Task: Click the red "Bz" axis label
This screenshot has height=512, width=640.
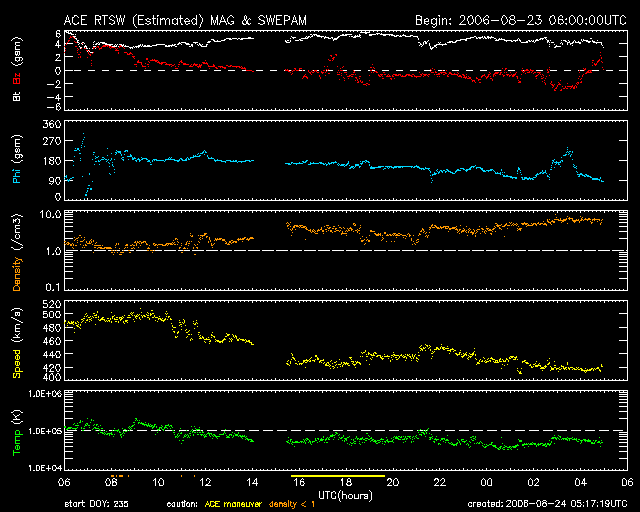Action: (x=17, y=79)
